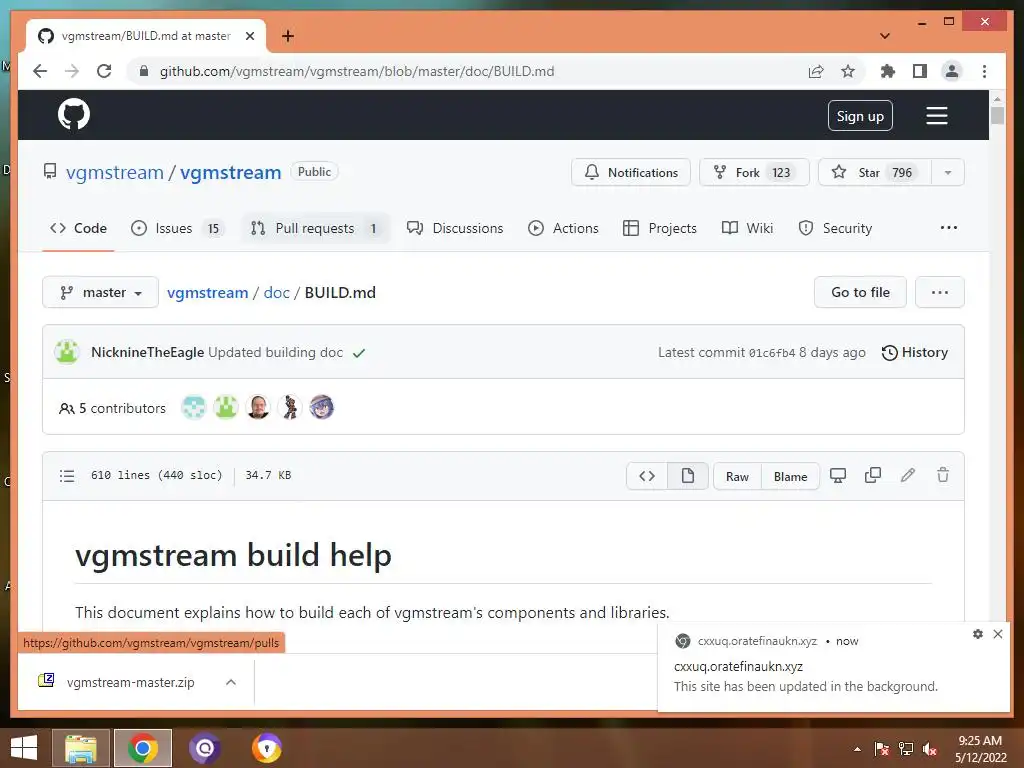The image size is (1024, 768).
Task: Open Chrome's three-dot menu
Action: [x=984, y=71]
